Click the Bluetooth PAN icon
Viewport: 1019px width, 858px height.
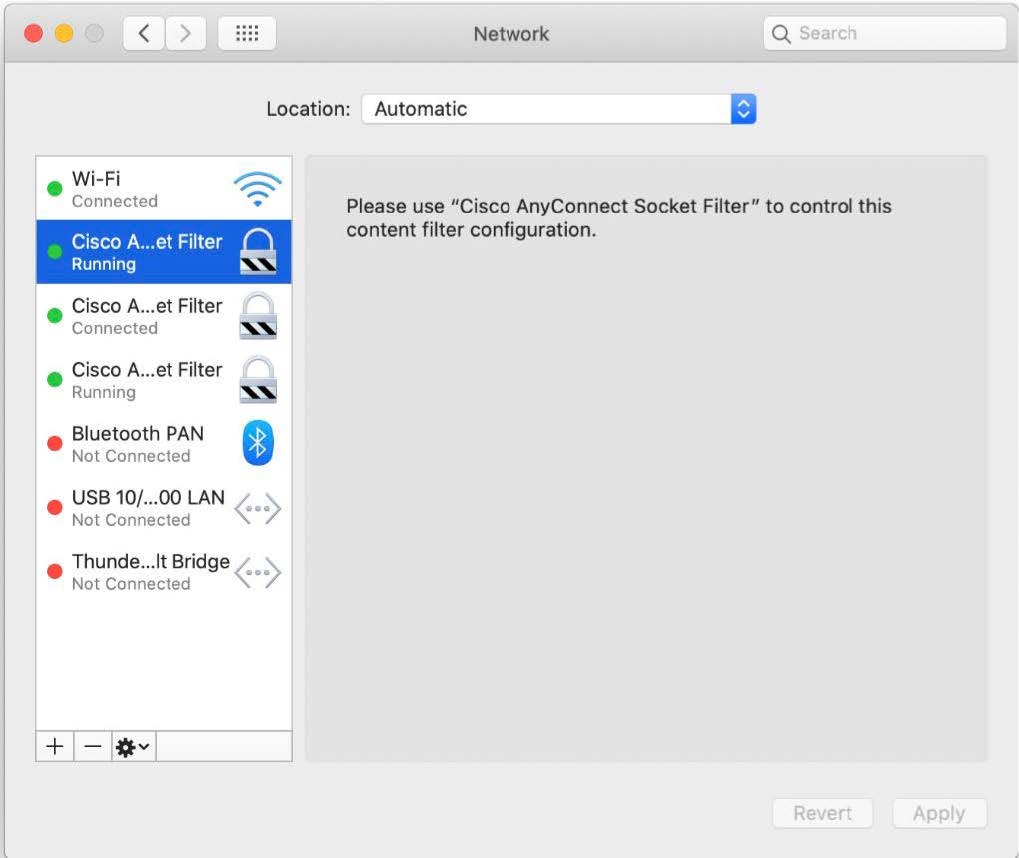click(257, 443)
